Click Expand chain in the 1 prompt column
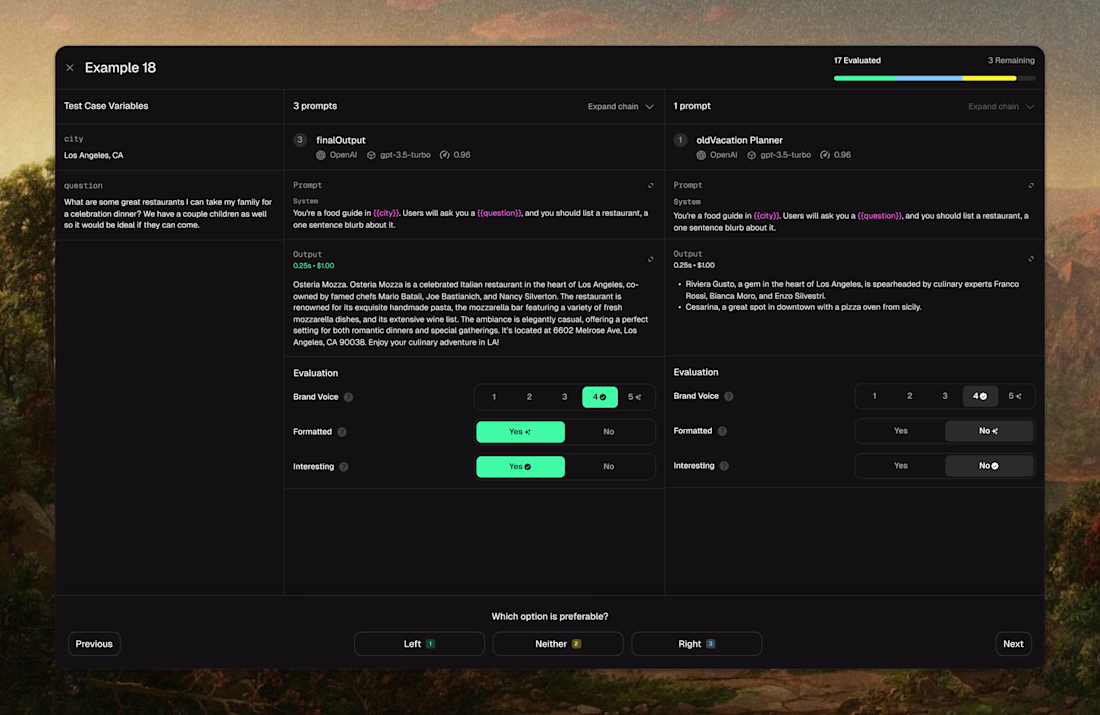Screen dimensions: 1100x715 coord(1001,107)
